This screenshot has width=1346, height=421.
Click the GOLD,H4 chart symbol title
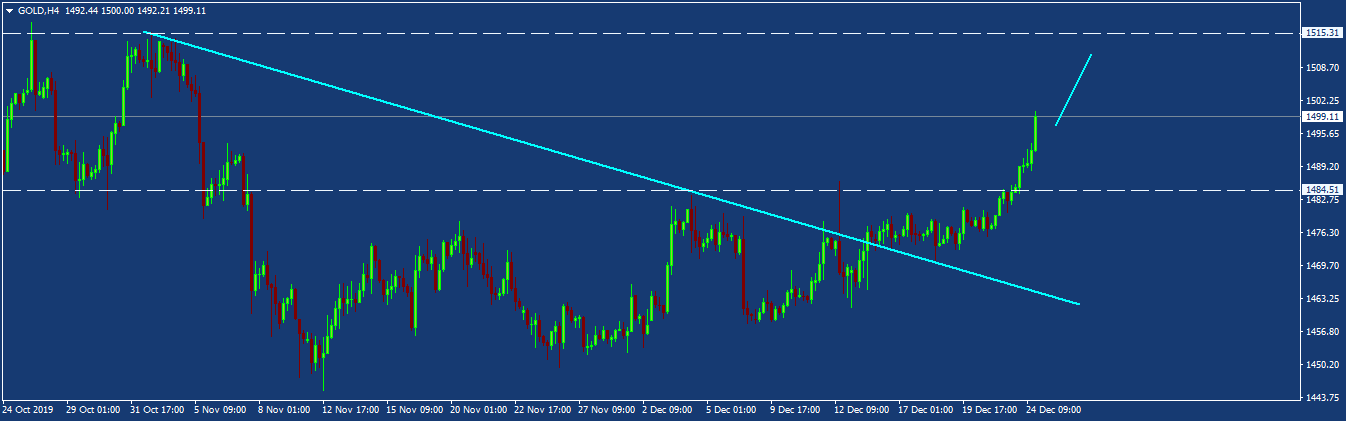pos(38,10)
